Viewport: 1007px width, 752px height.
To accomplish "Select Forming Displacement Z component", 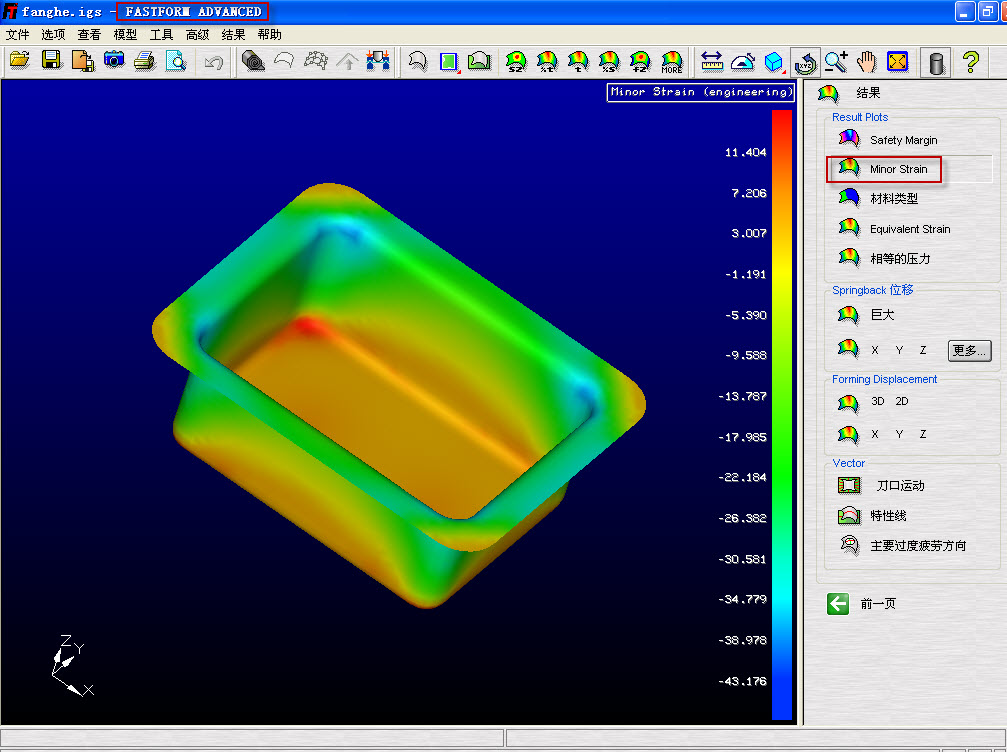I will pos(923,434).
